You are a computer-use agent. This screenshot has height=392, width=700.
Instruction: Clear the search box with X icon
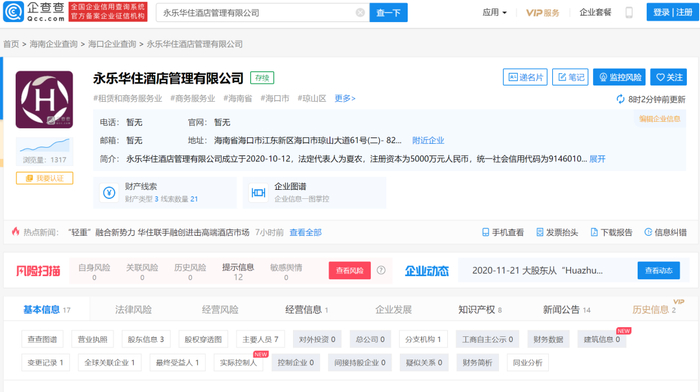(x=360, y=13)
